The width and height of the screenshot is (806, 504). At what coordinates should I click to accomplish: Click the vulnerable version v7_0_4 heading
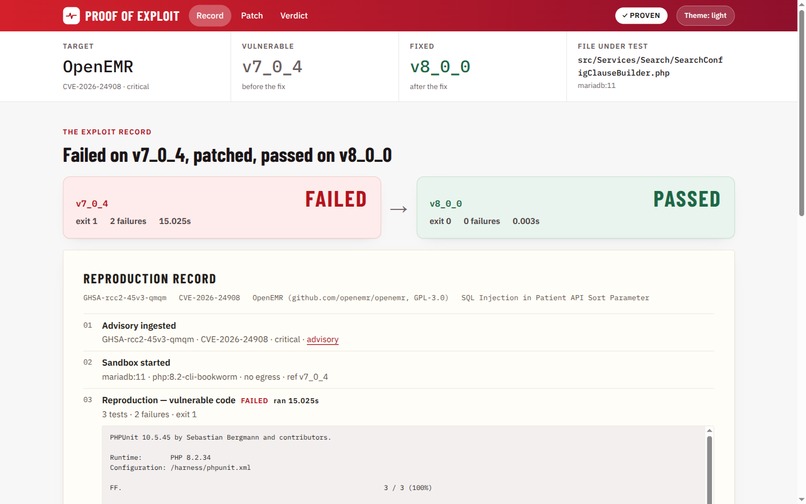[272, 66]
